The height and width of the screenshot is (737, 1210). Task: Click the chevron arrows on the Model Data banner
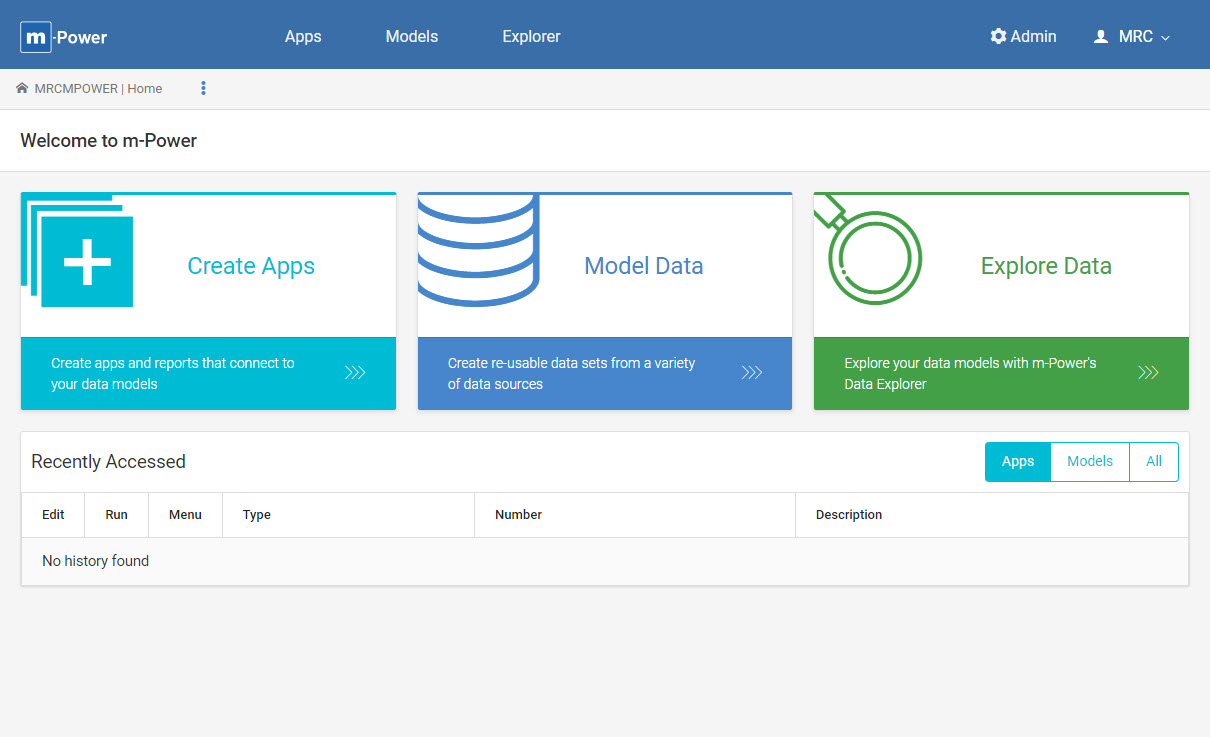(x=751, y=372)
